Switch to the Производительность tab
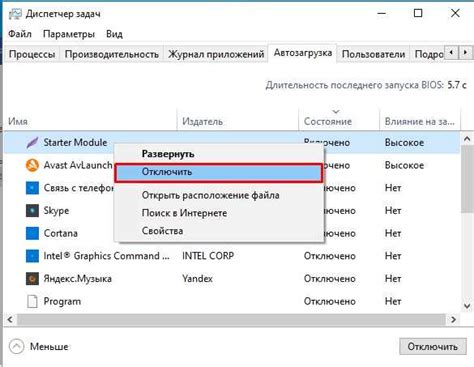Screen dimensions: 474x367 [x=112, y=54]
